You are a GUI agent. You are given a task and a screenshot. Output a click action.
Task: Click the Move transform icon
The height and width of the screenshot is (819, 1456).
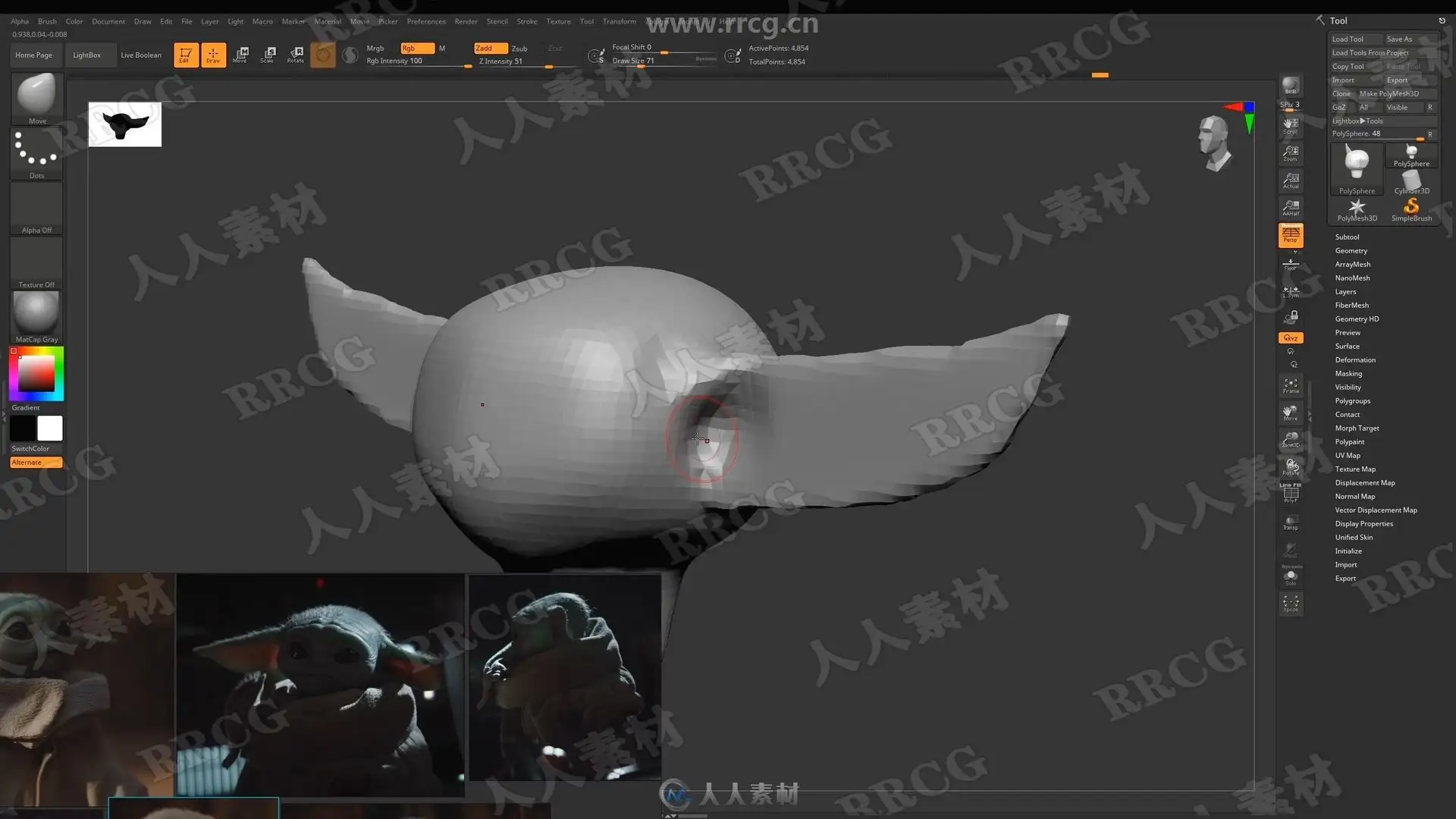(241, 55)
